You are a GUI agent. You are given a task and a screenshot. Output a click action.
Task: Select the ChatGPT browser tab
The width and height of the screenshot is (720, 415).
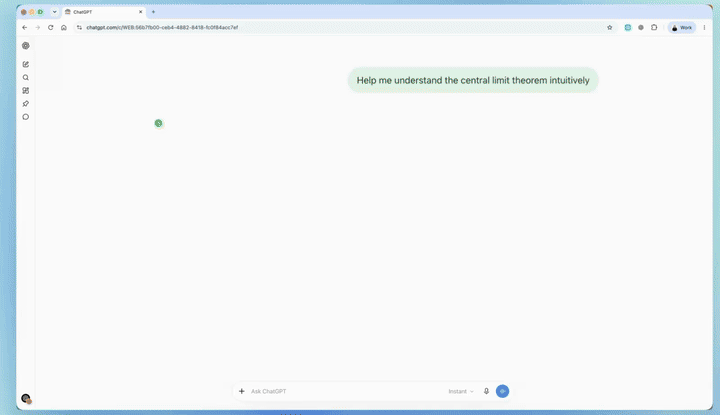[104, 12]
